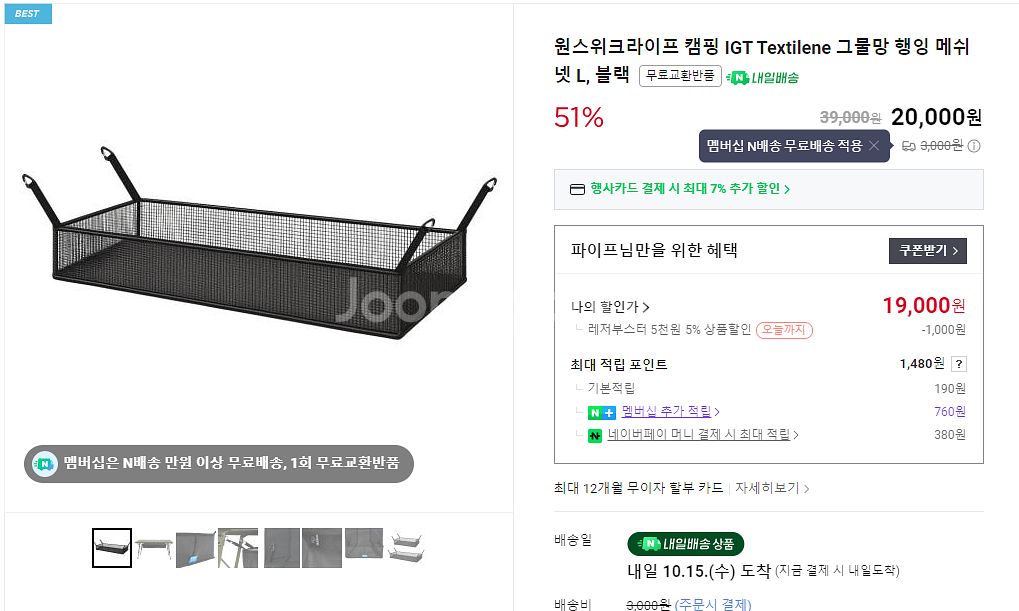The image size is (1019, 611).
Task: Click the N배송 truck icon on image banner
Action: click(x=45, y=463)
